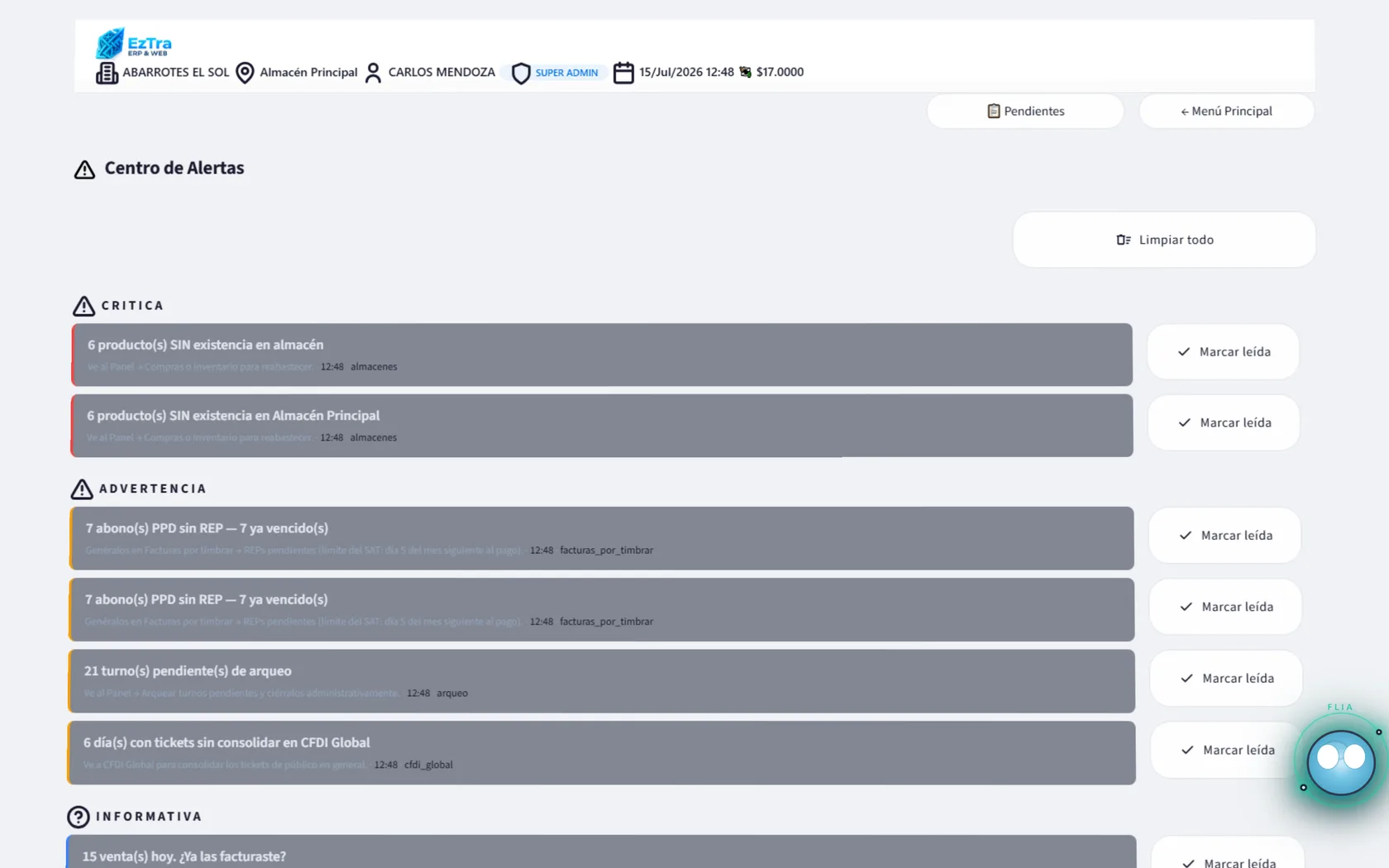Click the Centro de Alertas warning triangle icon
The image size is (1389, 868).
coord(84,169)
